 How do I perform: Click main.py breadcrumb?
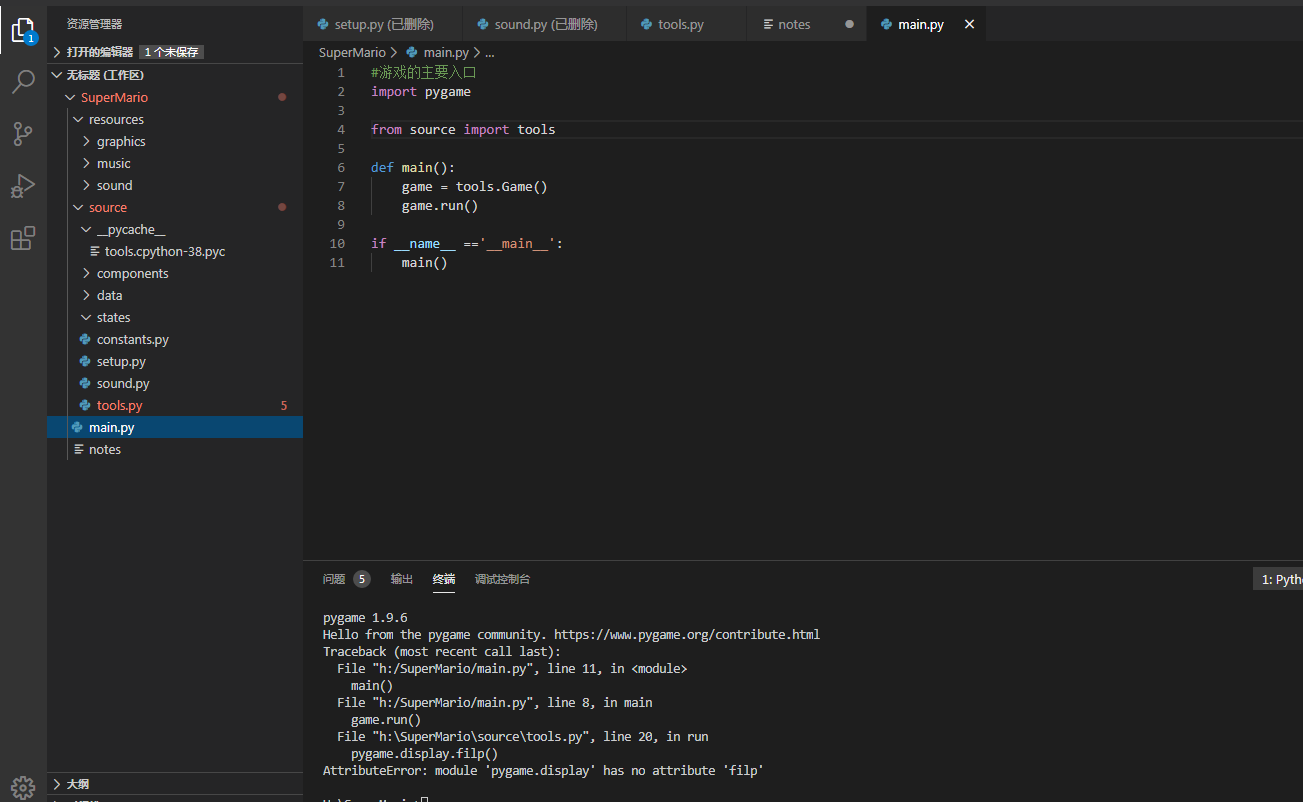pyautogui.click(x=446, y=52)
